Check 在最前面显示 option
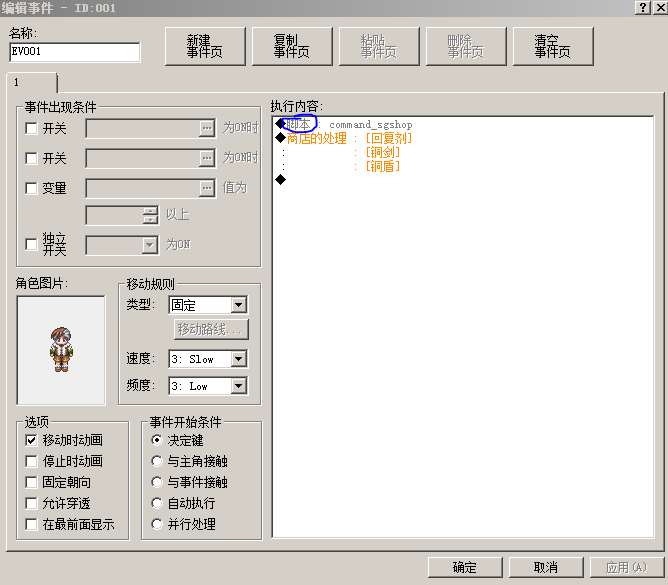 click(x=32, y=524)
